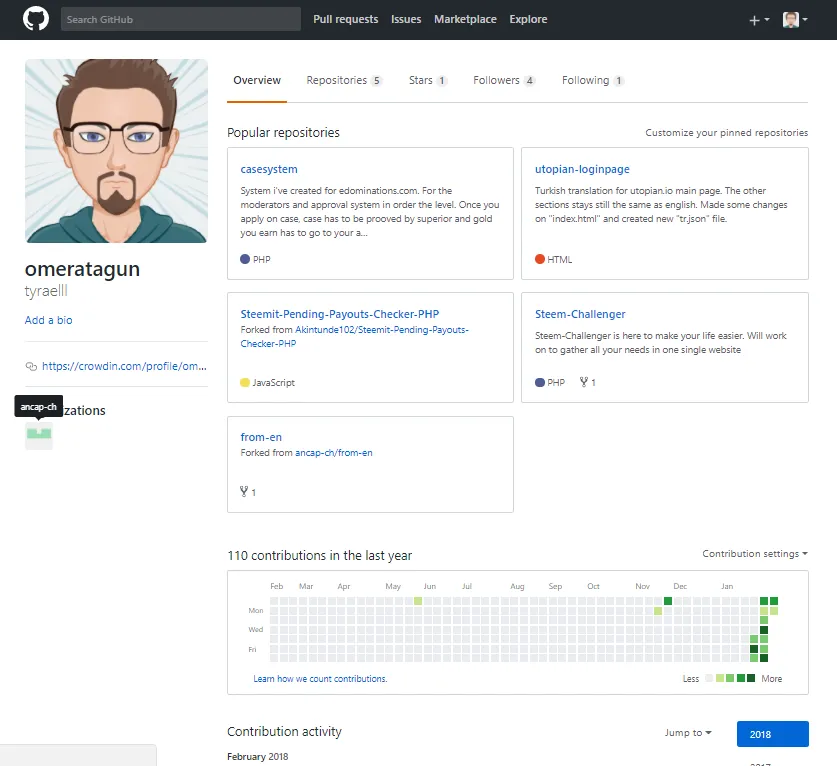
Task: Click the darkest legend square before More
Action: [751, 678]
